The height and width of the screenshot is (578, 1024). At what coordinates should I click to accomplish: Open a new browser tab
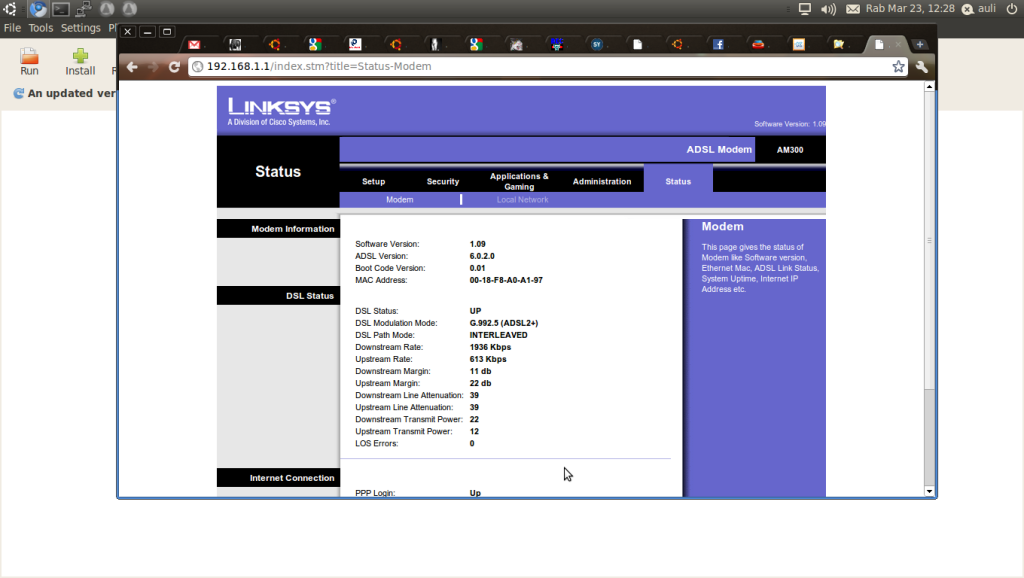tap(920, 44)
